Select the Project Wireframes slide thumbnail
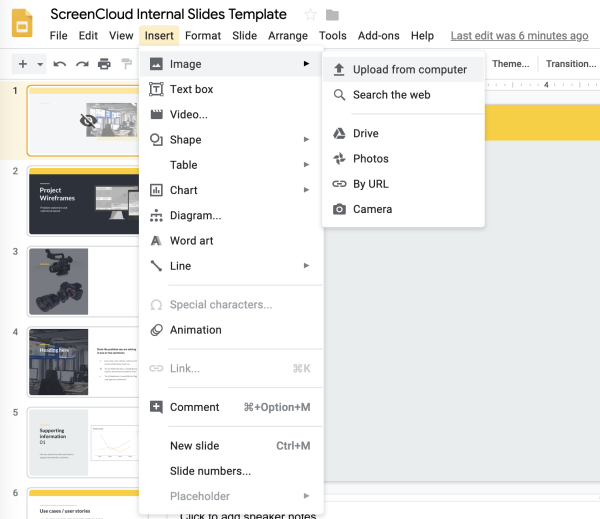The height and width of the screenshot is (519, 600). 83,201
